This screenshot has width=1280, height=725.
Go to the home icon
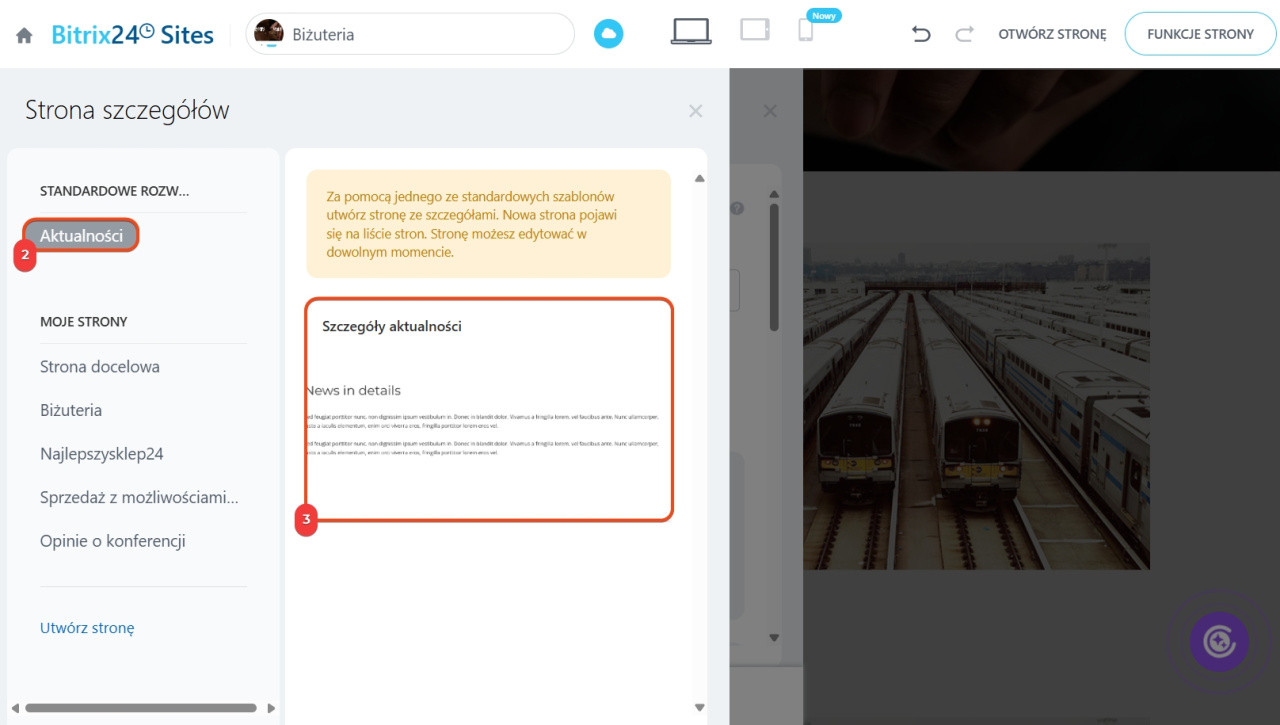coord(24,35)
